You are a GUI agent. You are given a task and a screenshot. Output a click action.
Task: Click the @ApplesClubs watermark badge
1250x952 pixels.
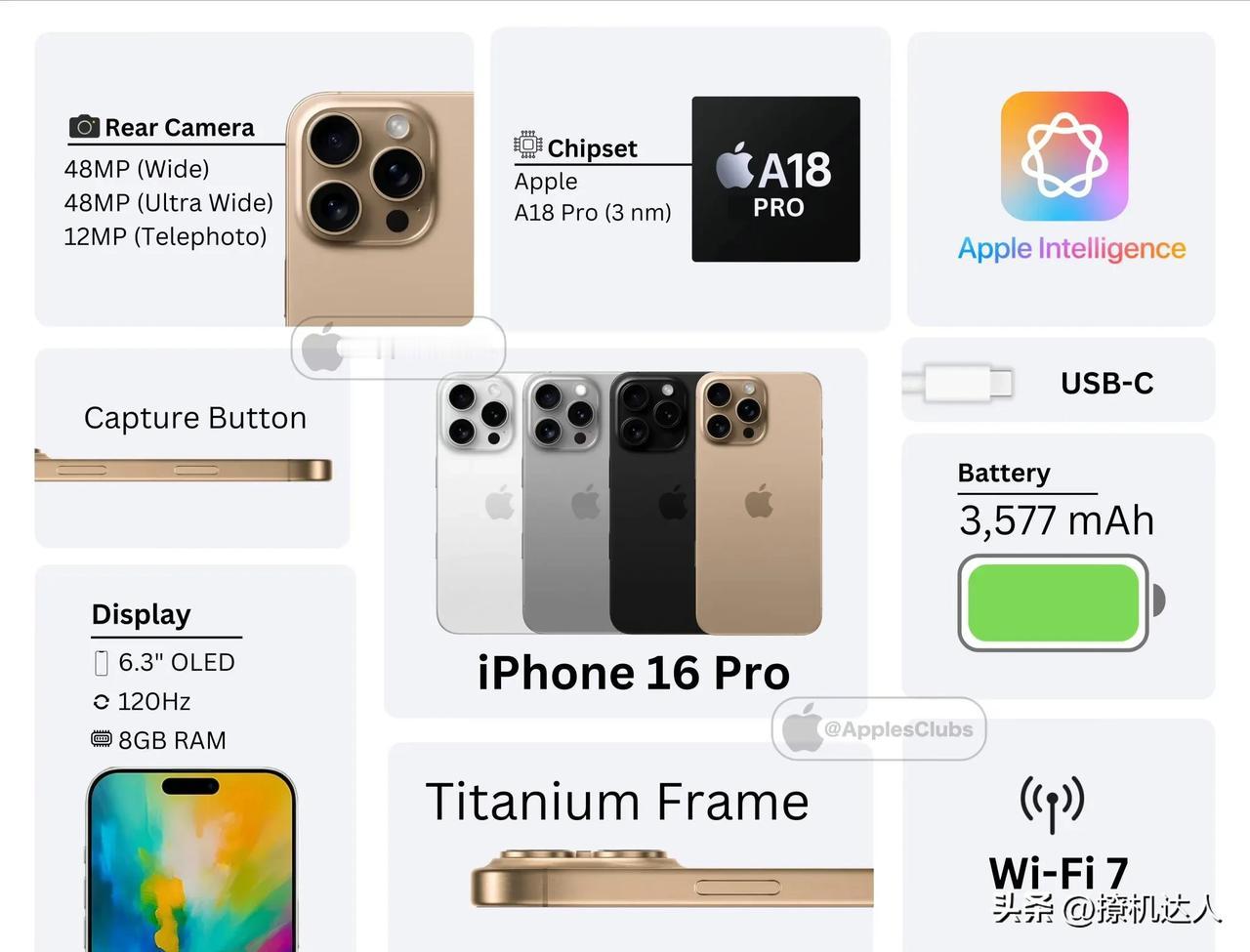[879, 728]
